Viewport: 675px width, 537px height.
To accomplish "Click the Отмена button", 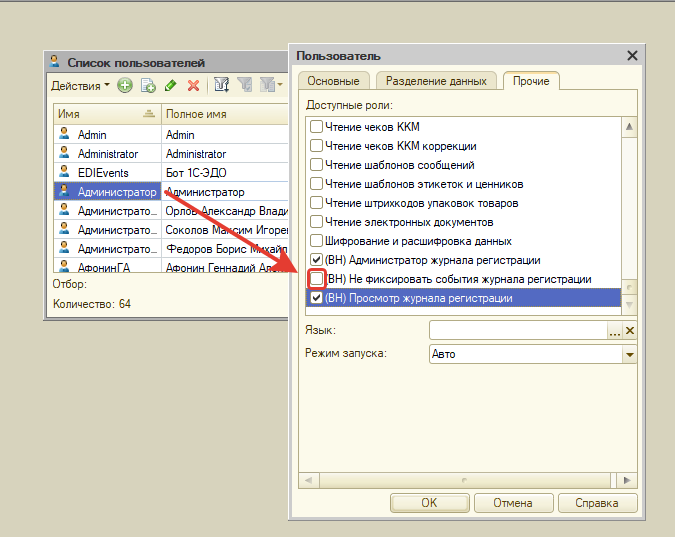I will 513,503.
